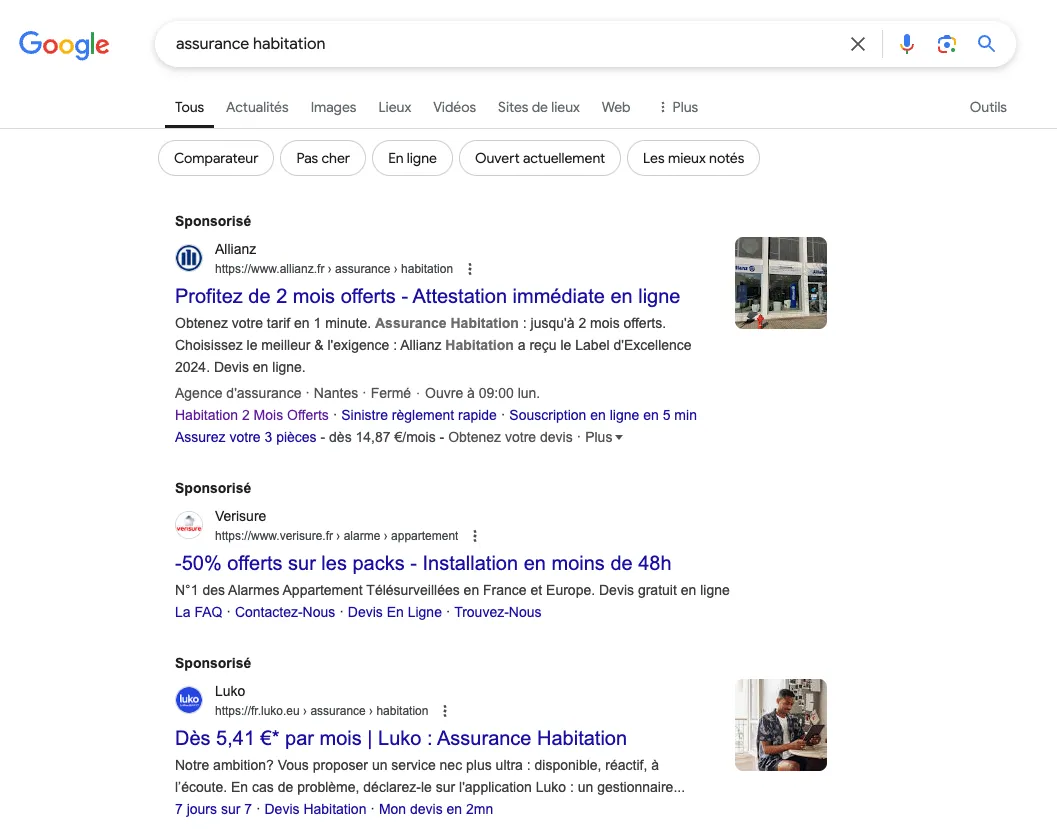Open the Luko headline Dès 5,41 €* par mois

[x=400, y=739]
